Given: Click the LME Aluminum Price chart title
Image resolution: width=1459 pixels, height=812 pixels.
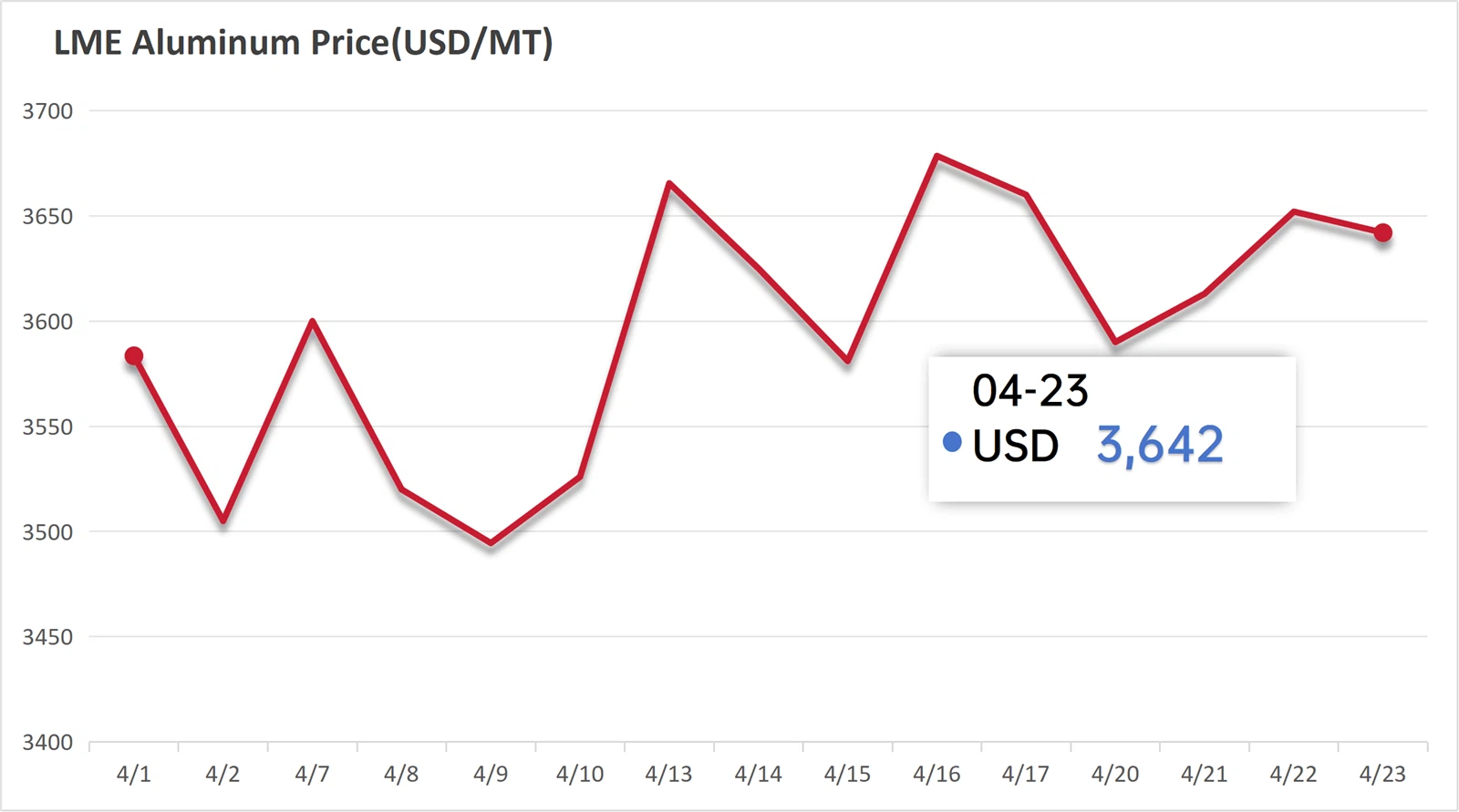Looking at the screenshot, I should 303,43.
